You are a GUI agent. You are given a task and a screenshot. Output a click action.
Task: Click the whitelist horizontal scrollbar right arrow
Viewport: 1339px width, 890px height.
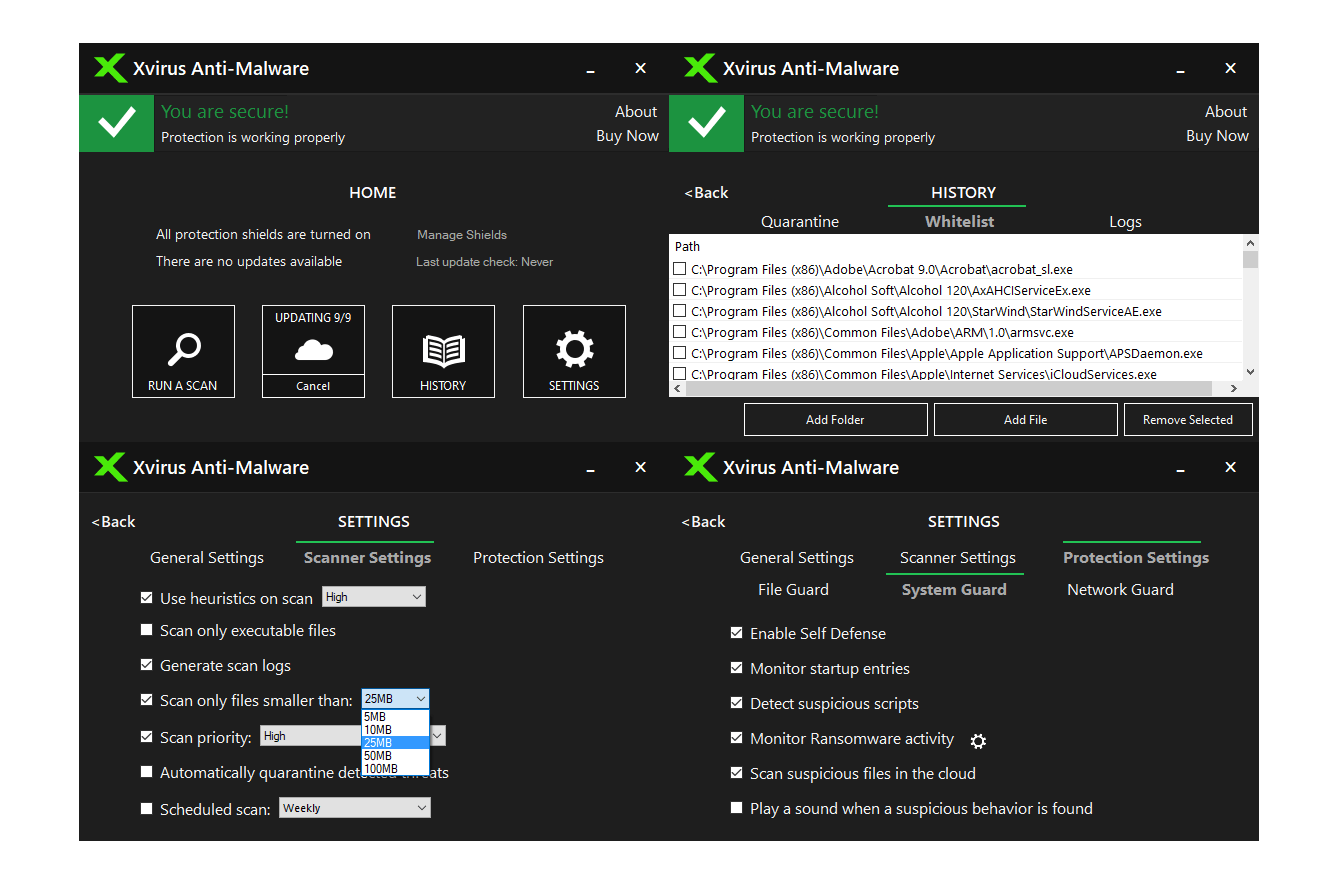point(1234,389)
